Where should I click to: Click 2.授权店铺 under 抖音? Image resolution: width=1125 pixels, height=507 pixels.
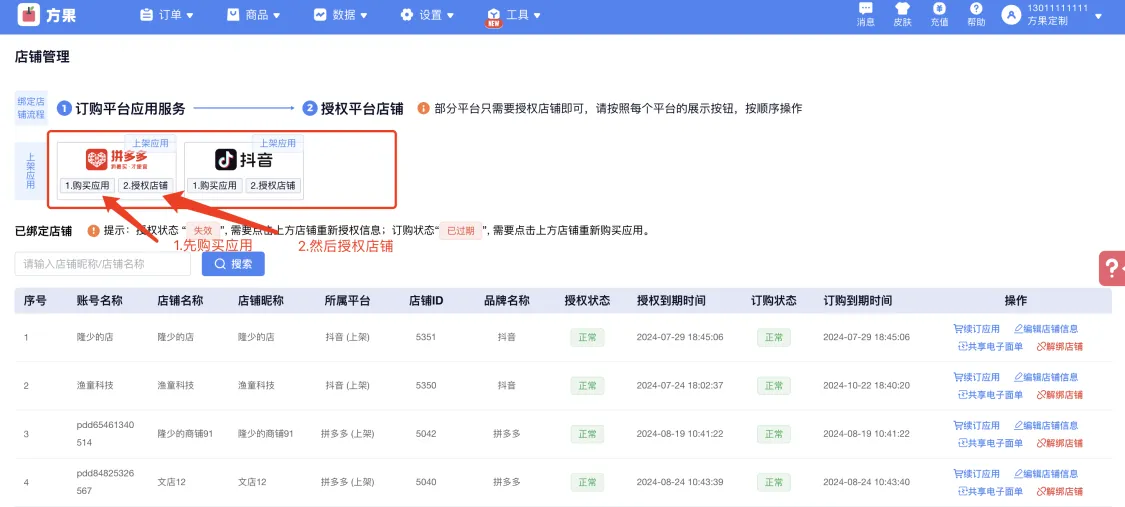(x=272, y=185)
